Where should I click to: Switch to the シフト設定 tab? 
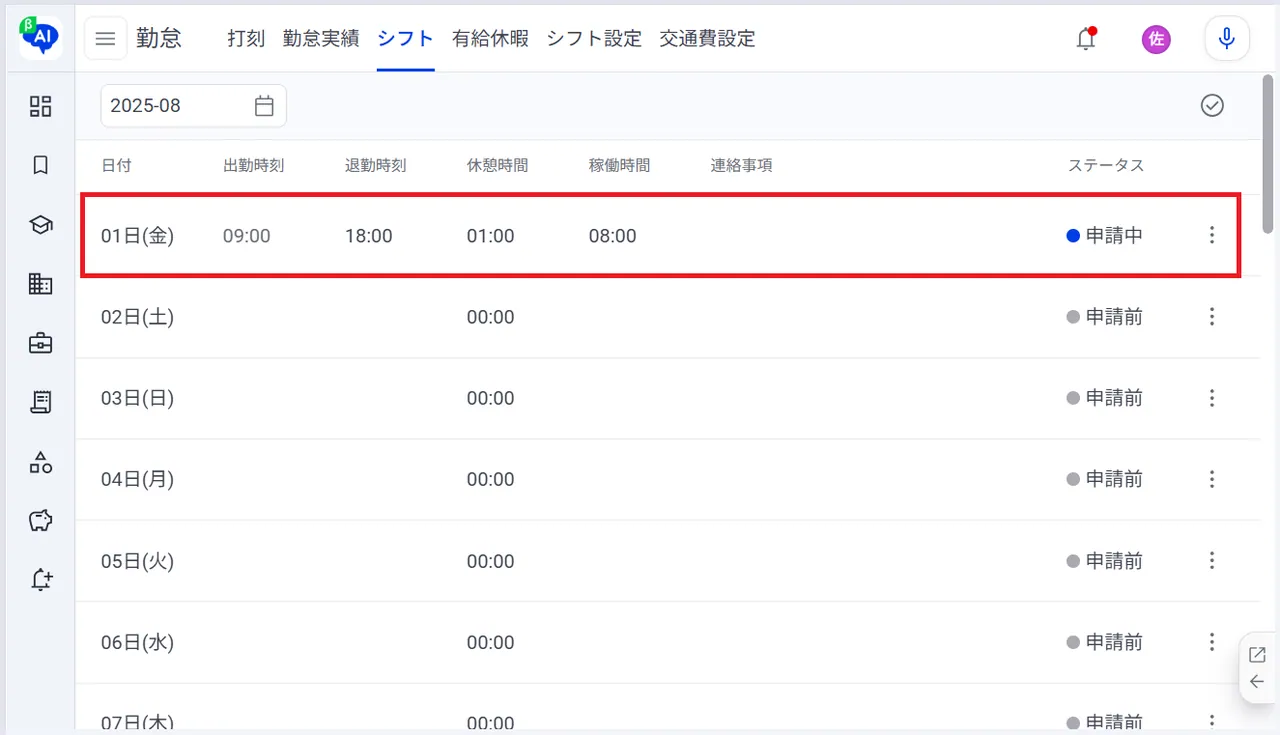pos(594,39)
